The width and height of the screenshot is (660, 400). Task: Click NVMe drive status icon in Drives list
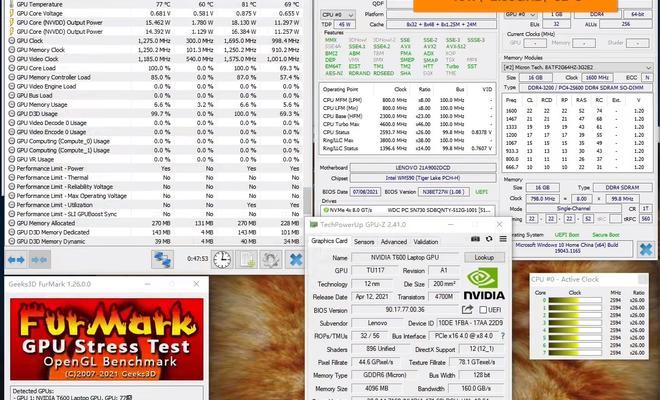tap(326, 210)
